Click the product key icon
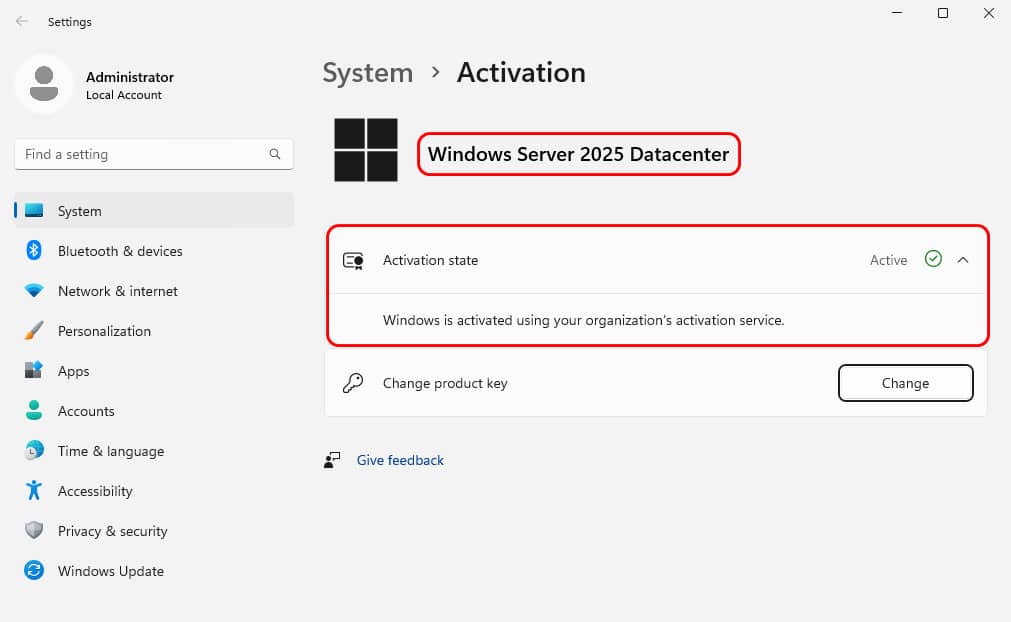Viewport: 1011px width, 622px height. (353, 383)
